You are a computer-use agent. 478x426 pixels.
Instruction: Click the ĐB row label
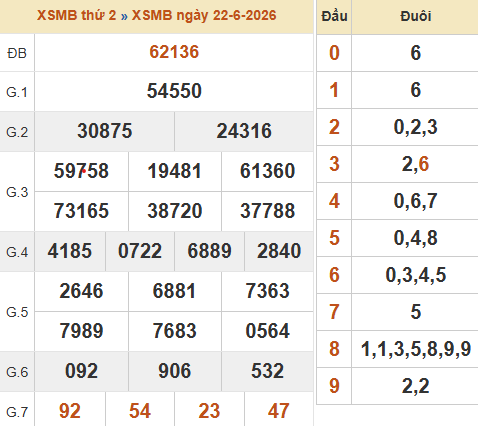[17, 53]
